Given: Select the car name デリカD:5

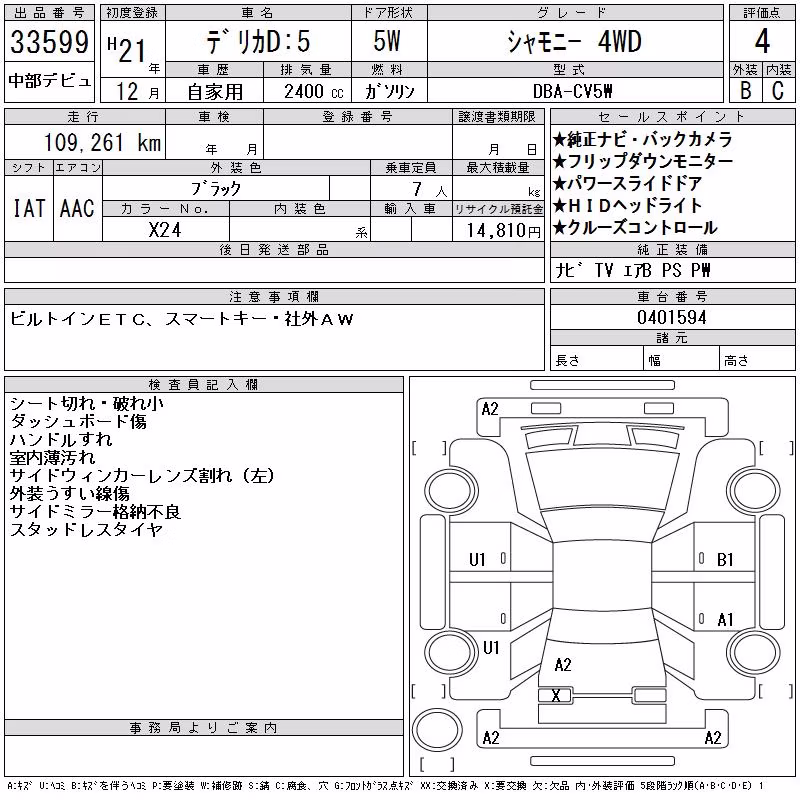Looking at the screenshot, I should click(258, 42).
